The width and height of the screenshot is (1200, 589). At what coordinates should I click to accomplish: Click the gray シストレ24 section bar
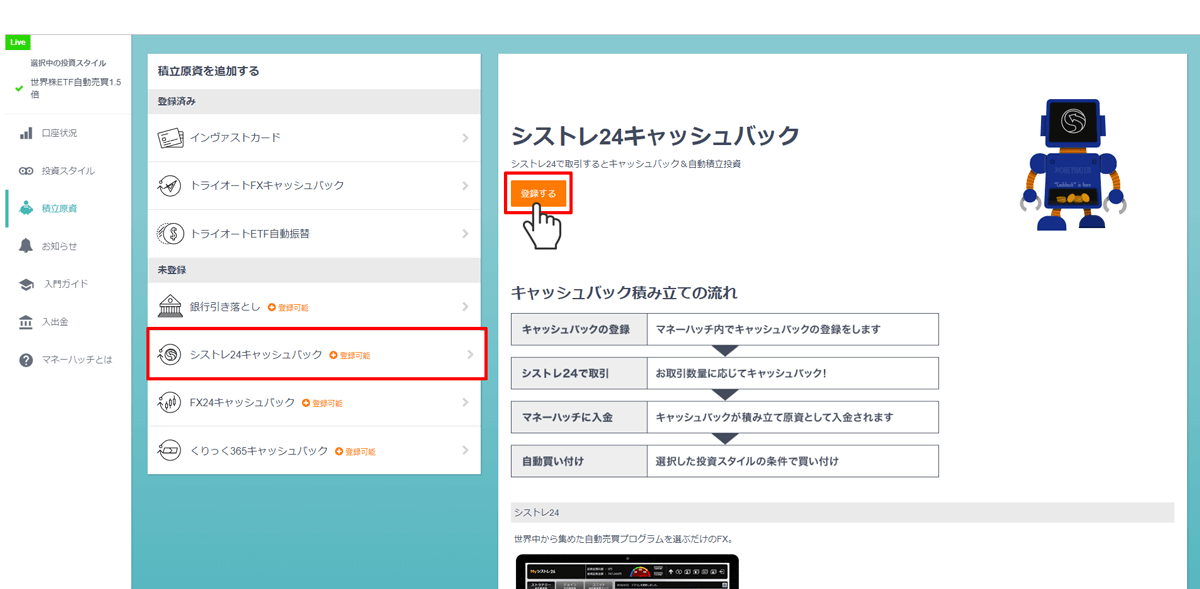pyautogui.click(x=842, y=512)
